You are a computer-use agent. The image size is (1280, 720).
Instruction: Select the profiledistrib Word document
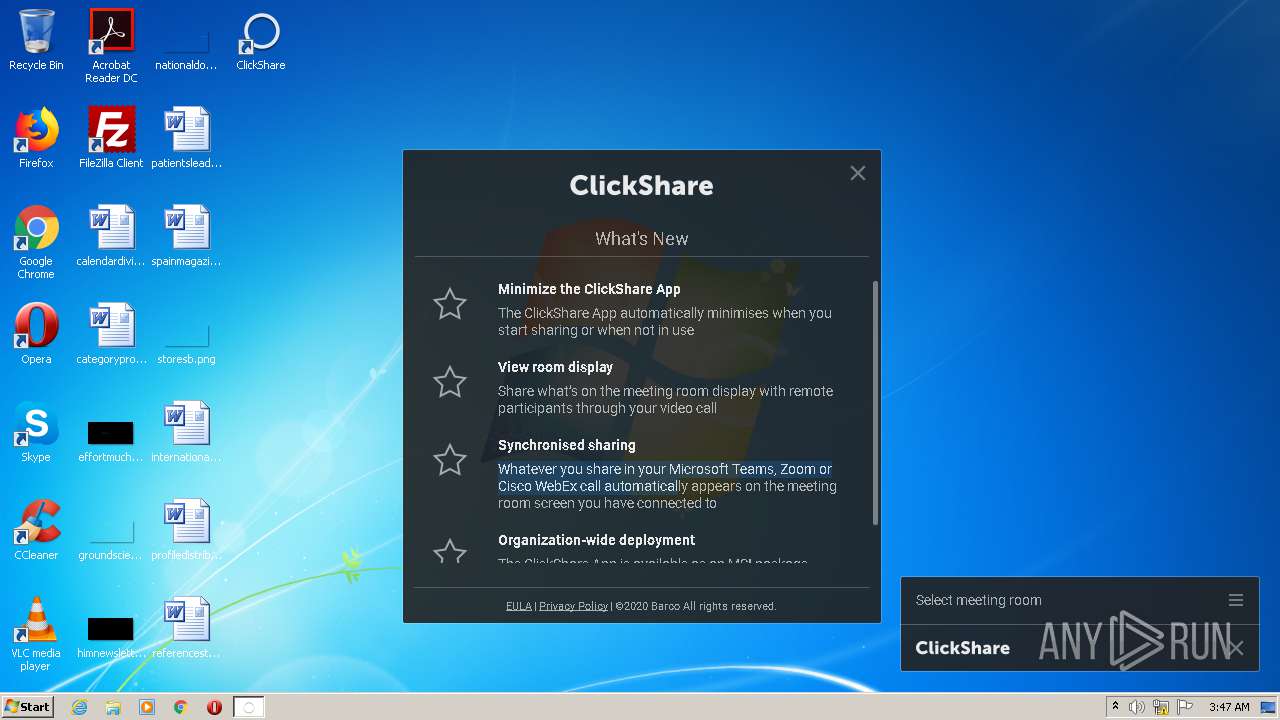click(x=186, y=531)
